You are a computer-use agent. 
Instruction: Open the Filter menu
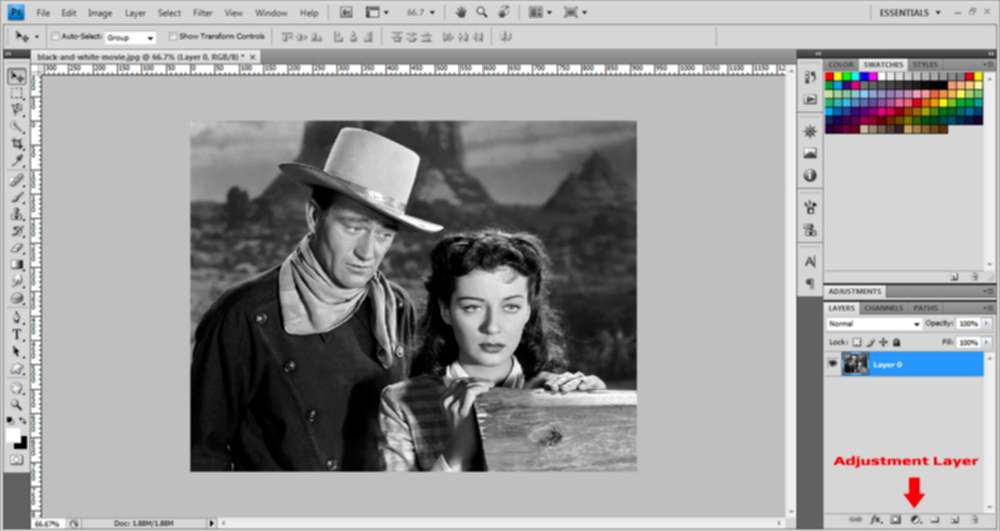coord(202,13)
